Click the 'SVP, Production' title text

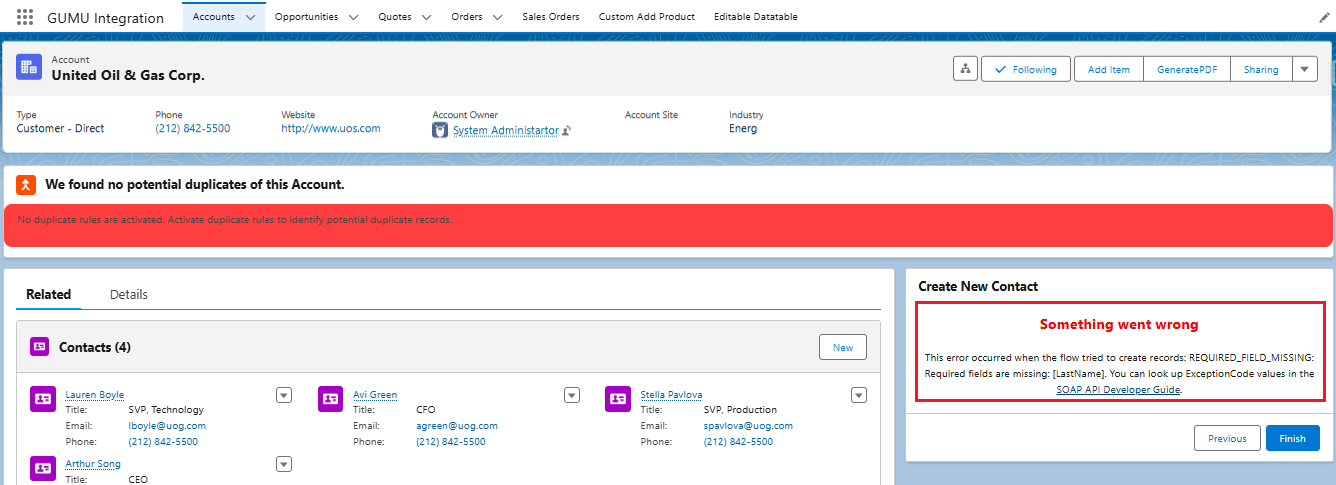pyautogui.click(x=740, y=409)
